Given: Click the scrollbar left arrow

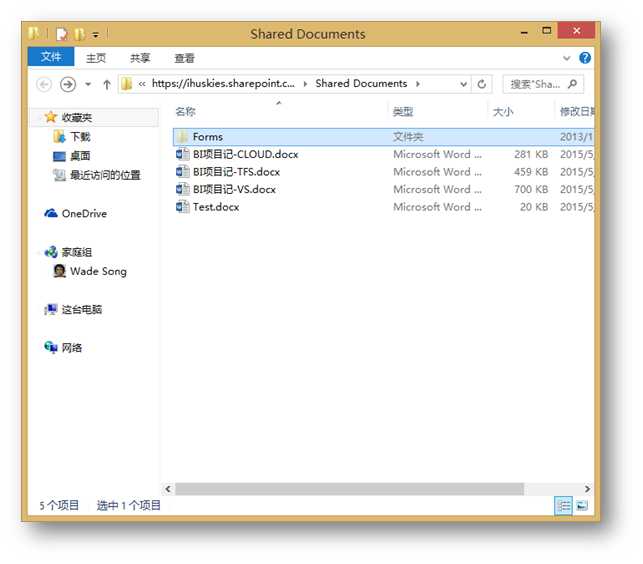Looking at the screenshot, I should [x=168, y=489].
